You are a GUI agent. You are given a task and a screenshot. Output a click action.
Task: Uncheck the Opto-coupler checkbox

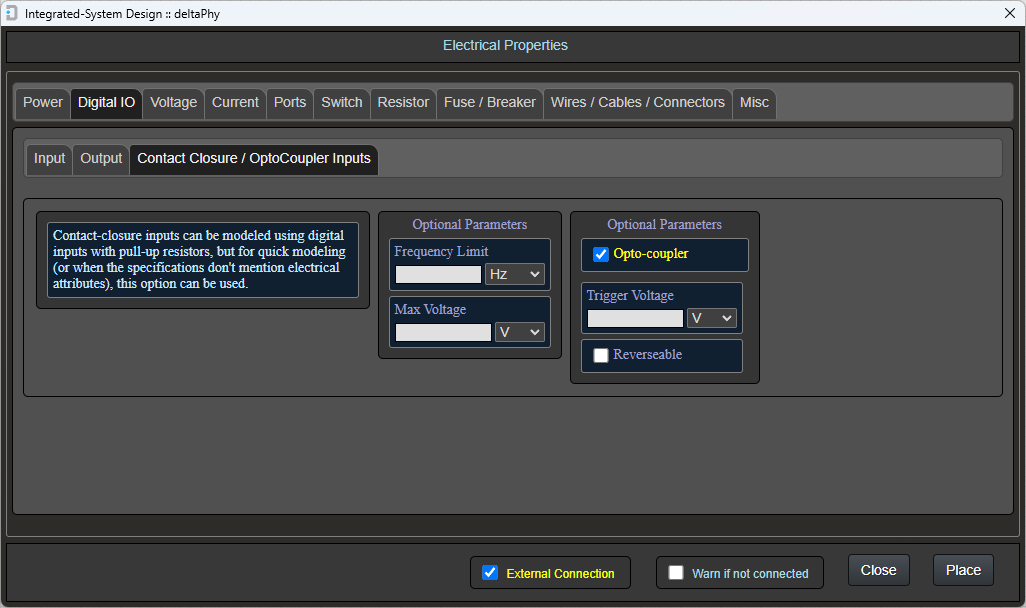click(601, 254)
